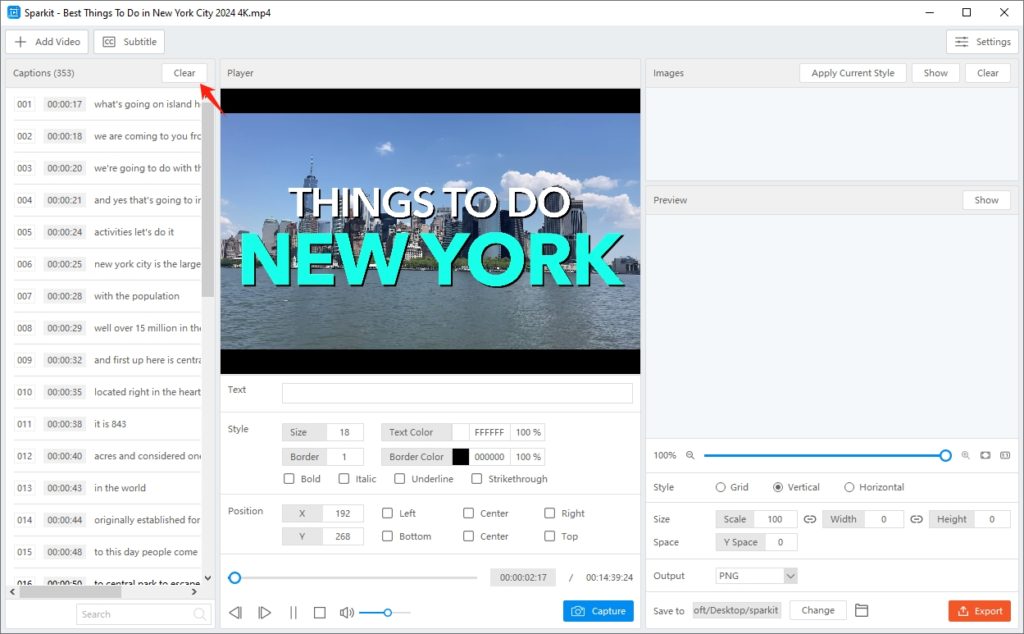
Task: Click the font Size value field
Action: pos(344,432)
